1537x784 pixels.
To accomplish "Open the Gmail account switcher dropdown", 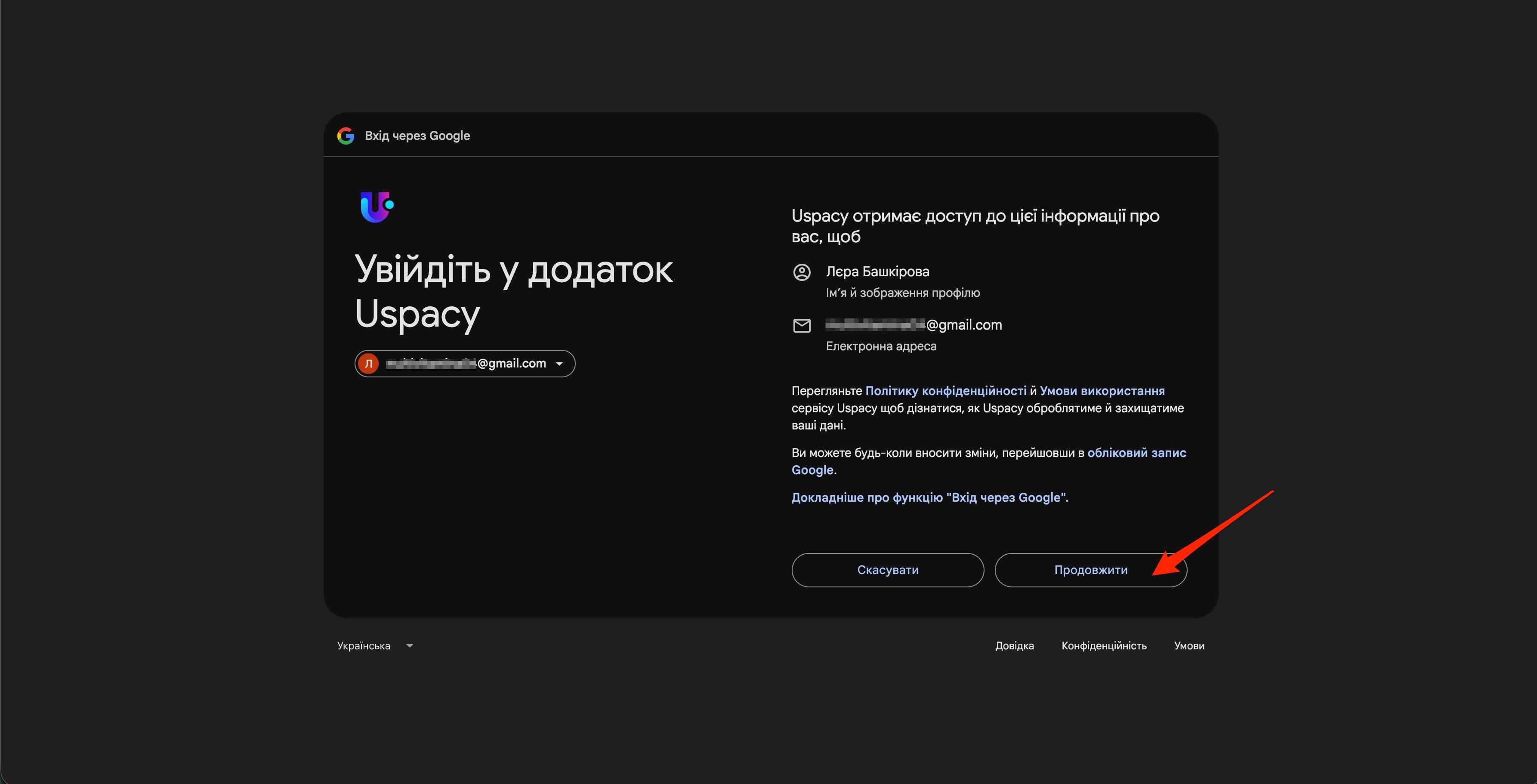I will coord(465,363).
